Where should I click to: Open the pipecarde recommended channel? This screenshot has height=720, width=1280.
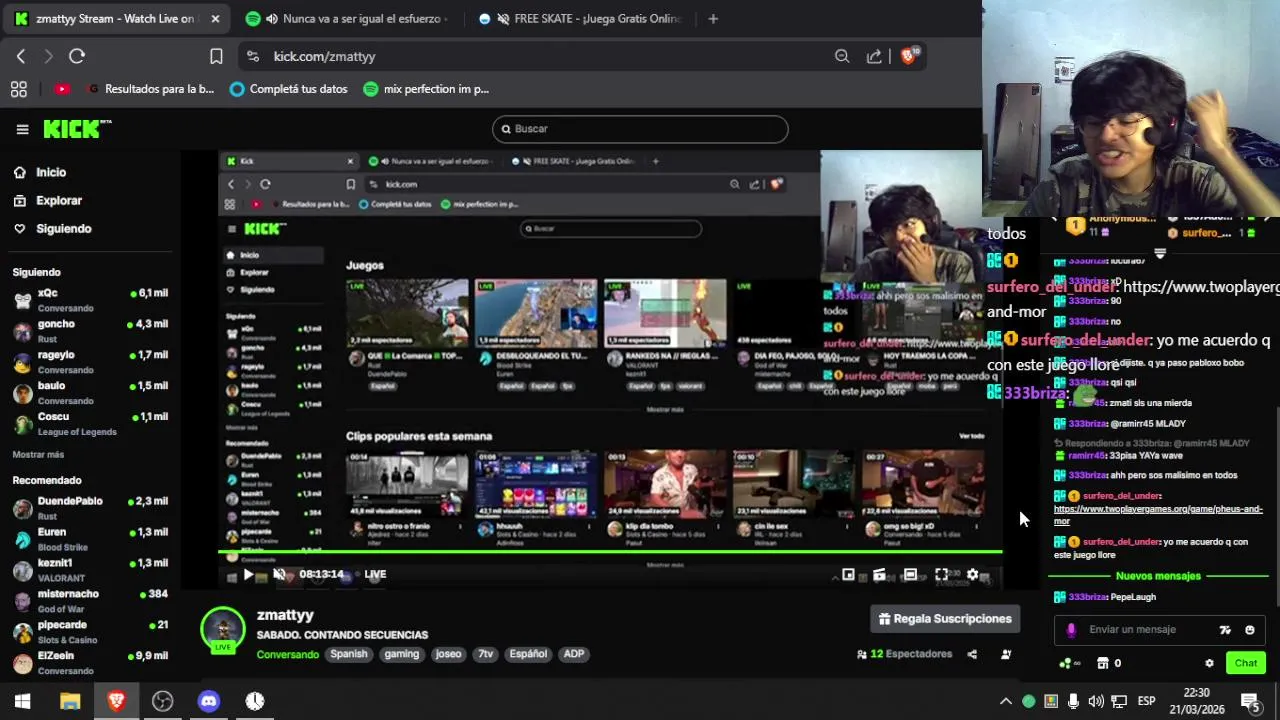point(89,631)
